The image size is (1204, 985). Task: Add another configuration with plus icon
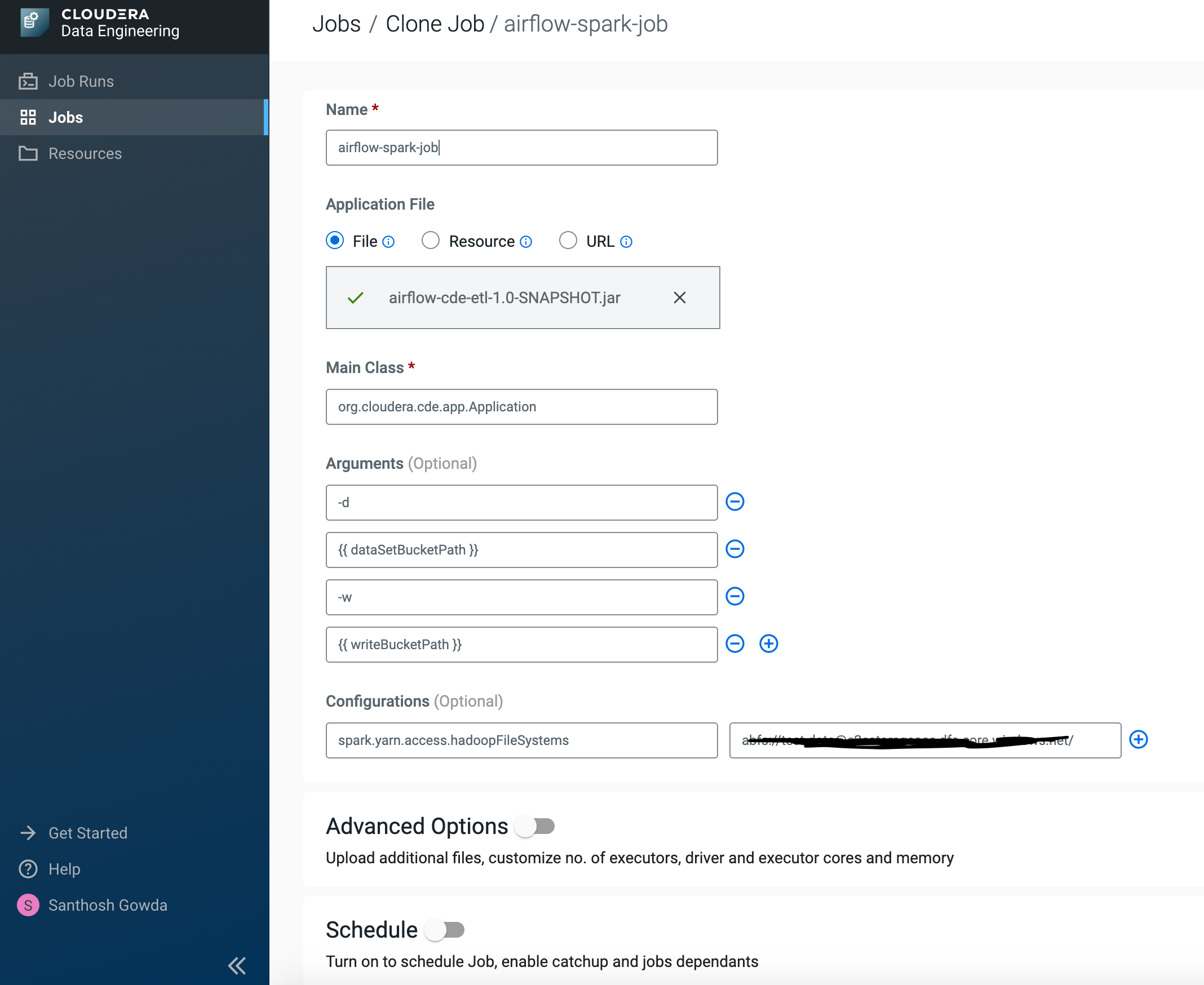click(1138, 739)
